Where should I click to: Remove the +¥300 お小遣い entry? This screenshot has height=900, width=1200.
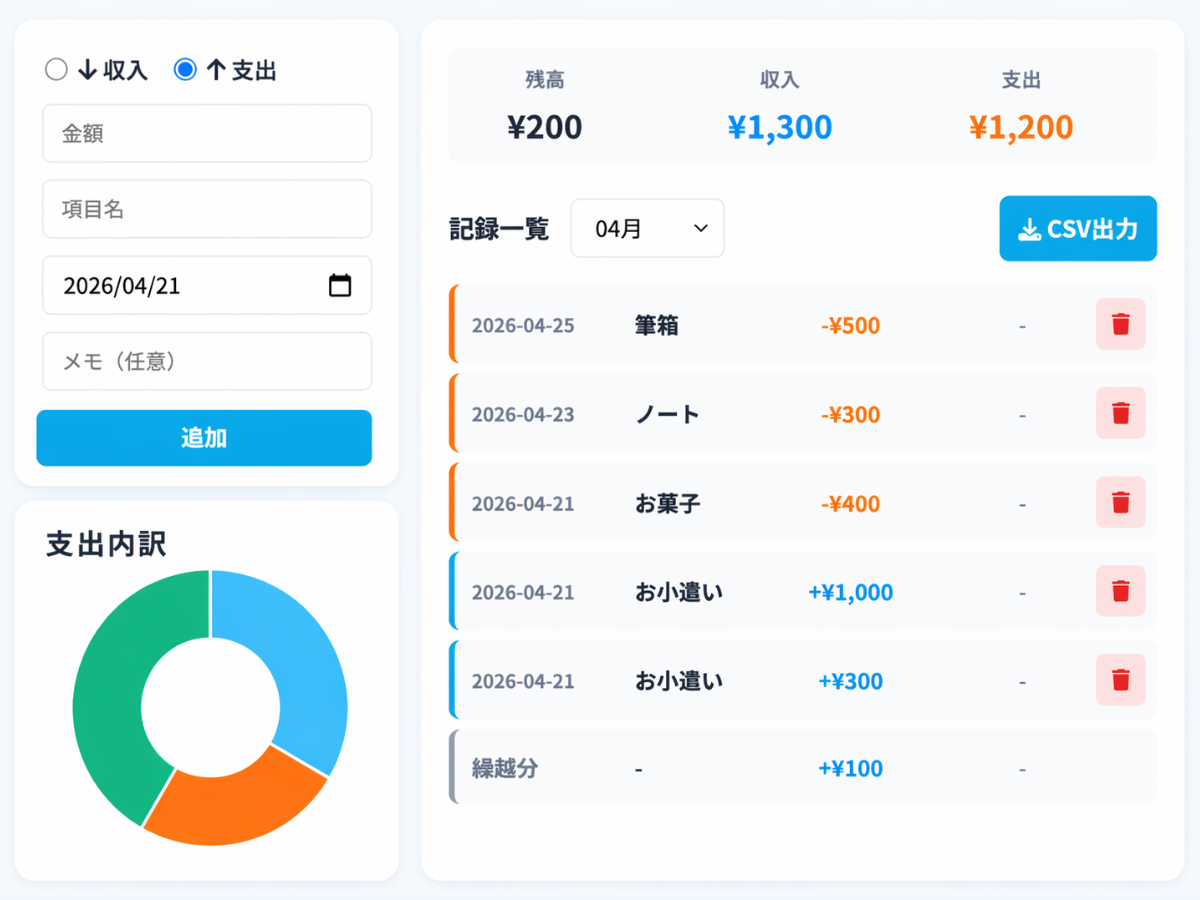1121,680
